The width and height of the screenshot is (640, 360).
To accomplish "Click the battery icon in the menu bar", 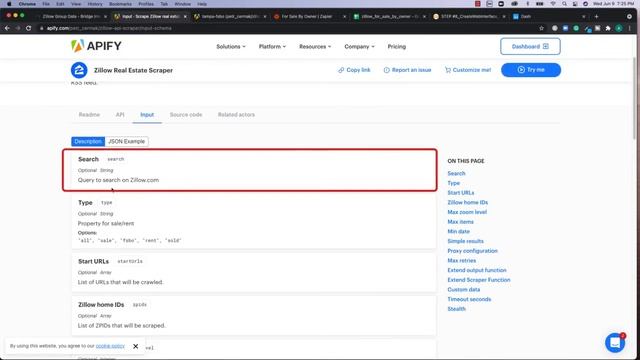I will click(540, 4).
